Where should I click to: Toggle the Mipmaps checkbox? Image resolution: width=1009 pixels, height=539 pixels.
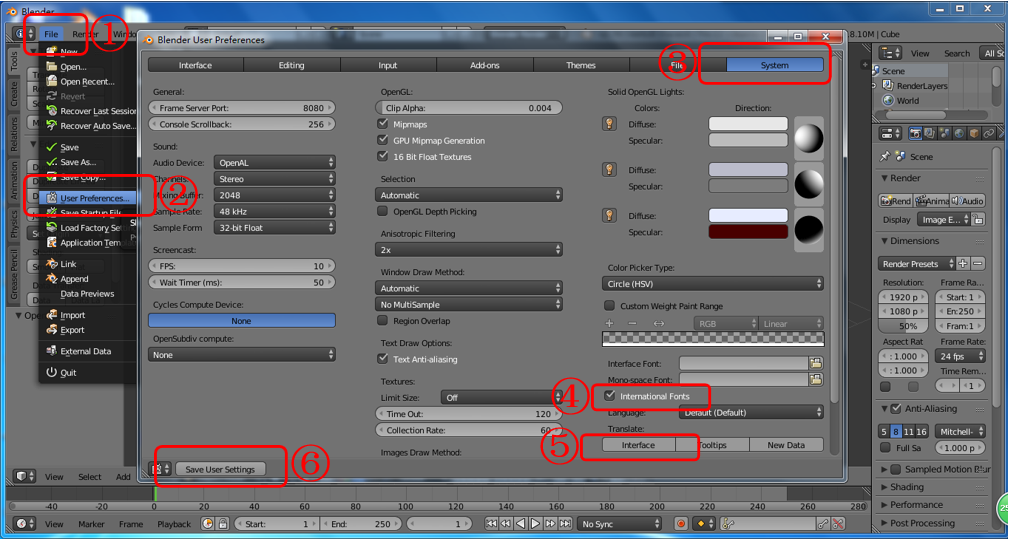click(383, 123)
